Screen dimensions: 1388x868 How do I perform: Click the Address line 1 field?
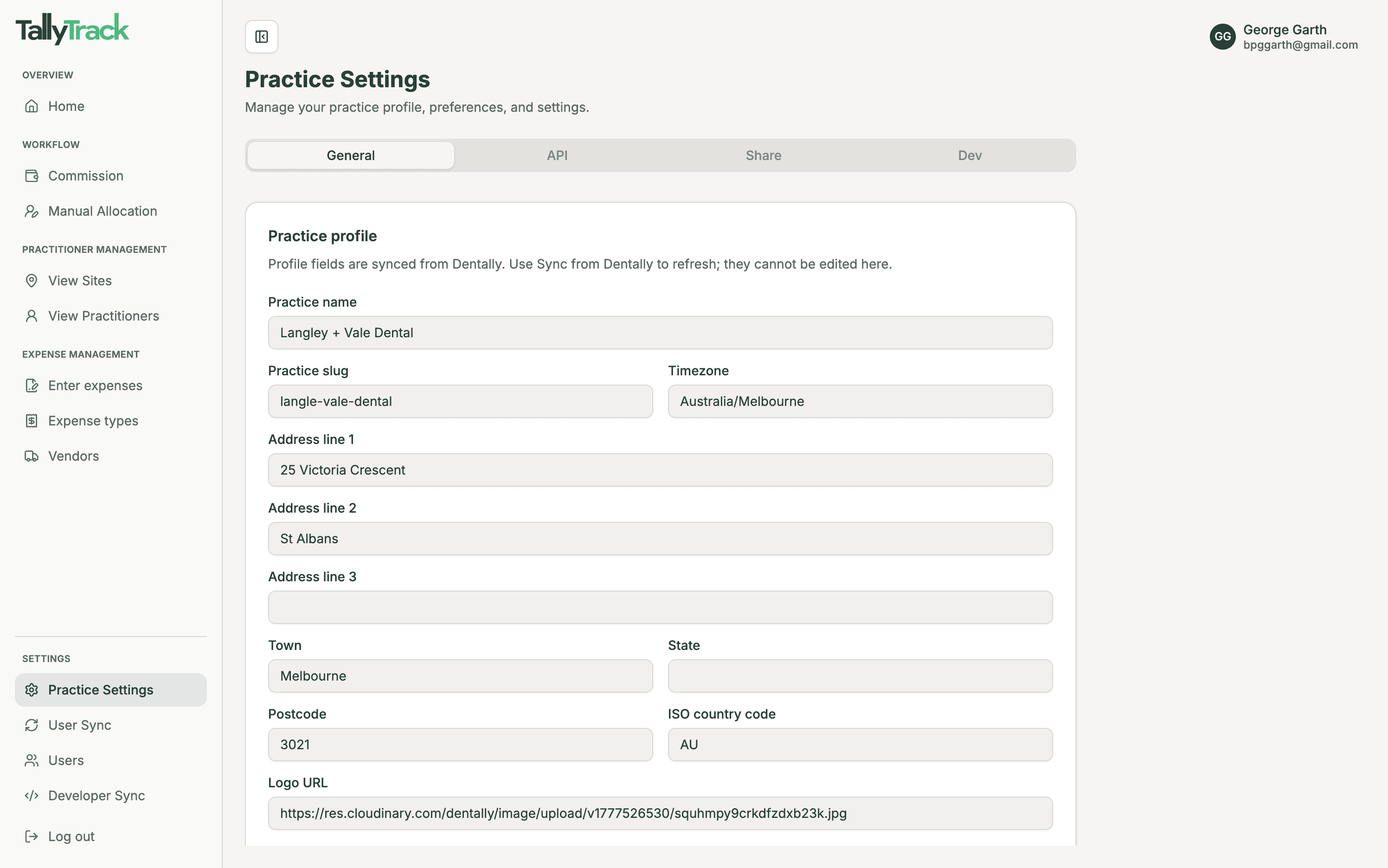tap(660, 470)
